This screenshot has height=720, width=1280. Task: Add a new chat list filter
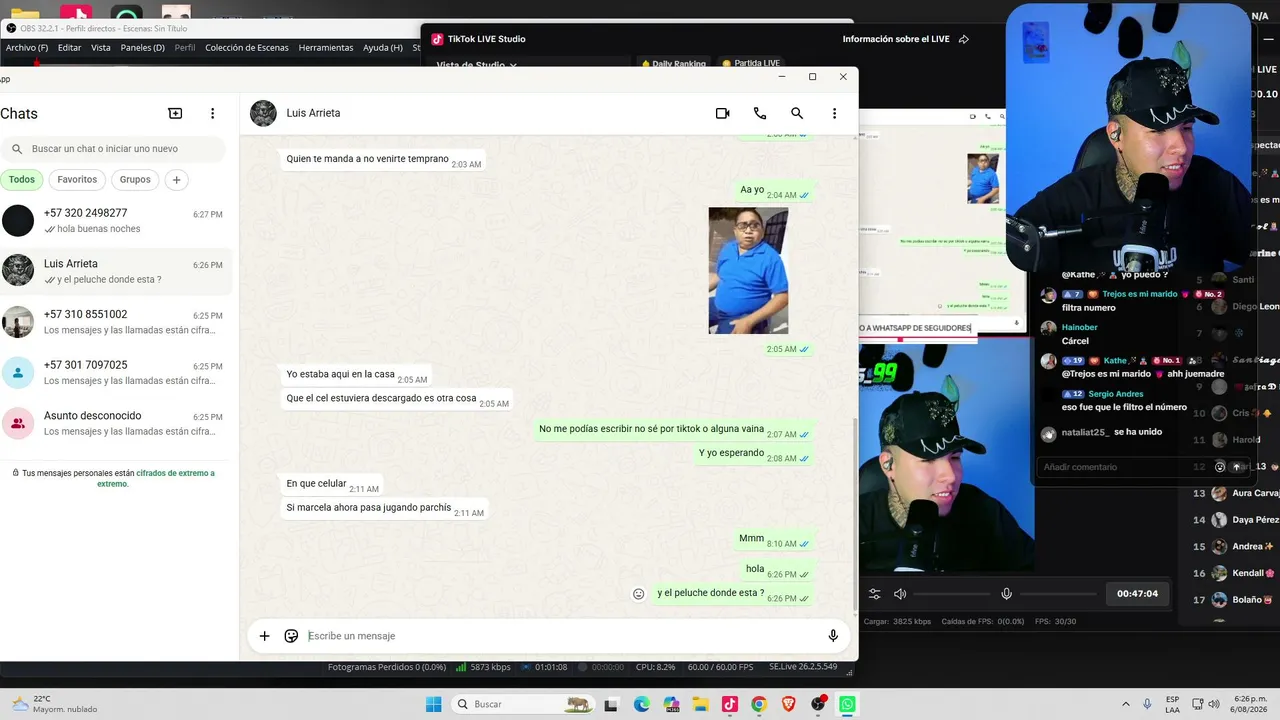(x=176, y=180)
